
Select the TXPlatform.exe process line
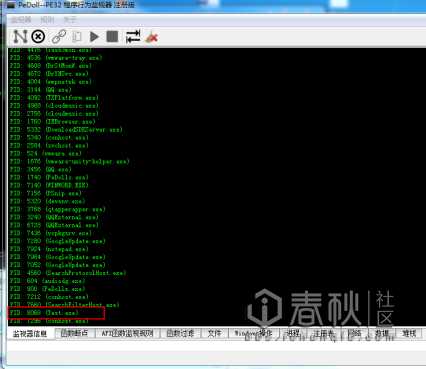click(x=54, y=98)
